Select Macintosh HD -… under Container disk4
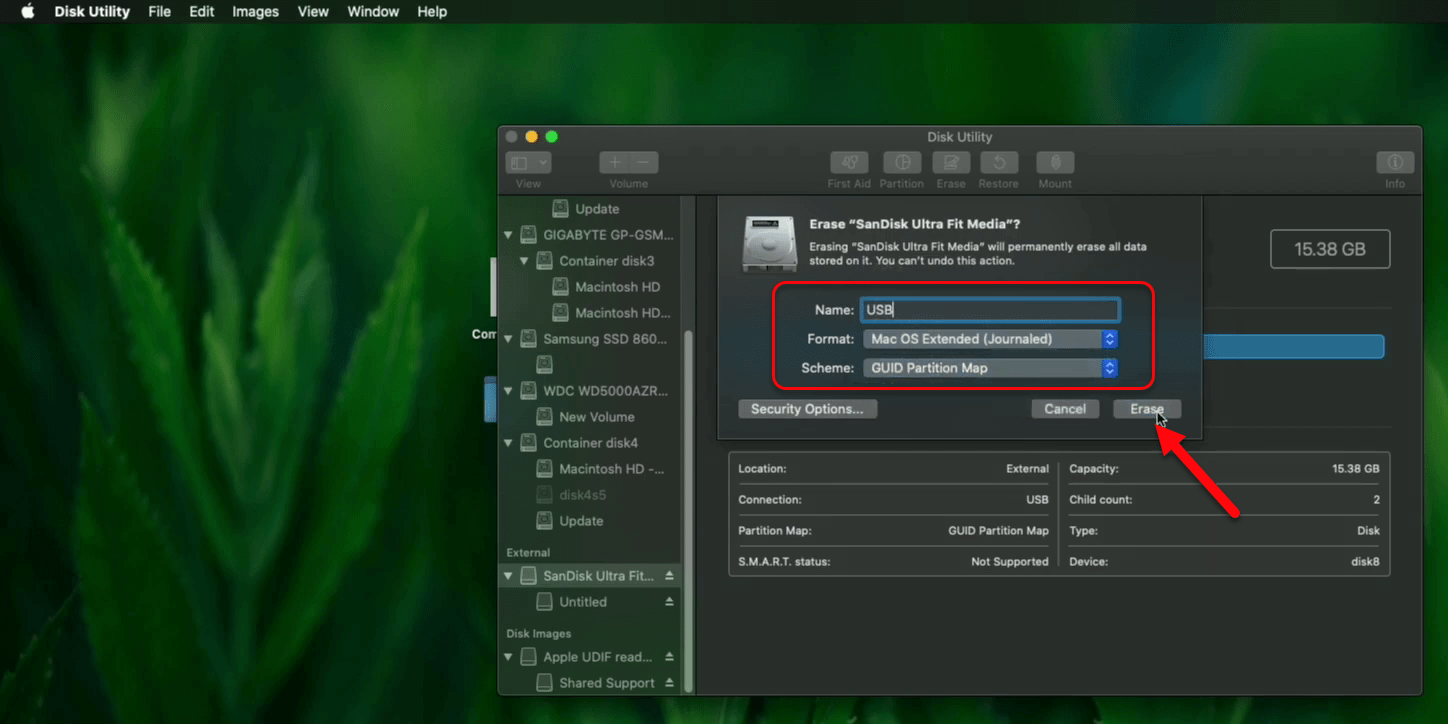The width and height of the screenshot is (1448, 724). tap(590, 469)
